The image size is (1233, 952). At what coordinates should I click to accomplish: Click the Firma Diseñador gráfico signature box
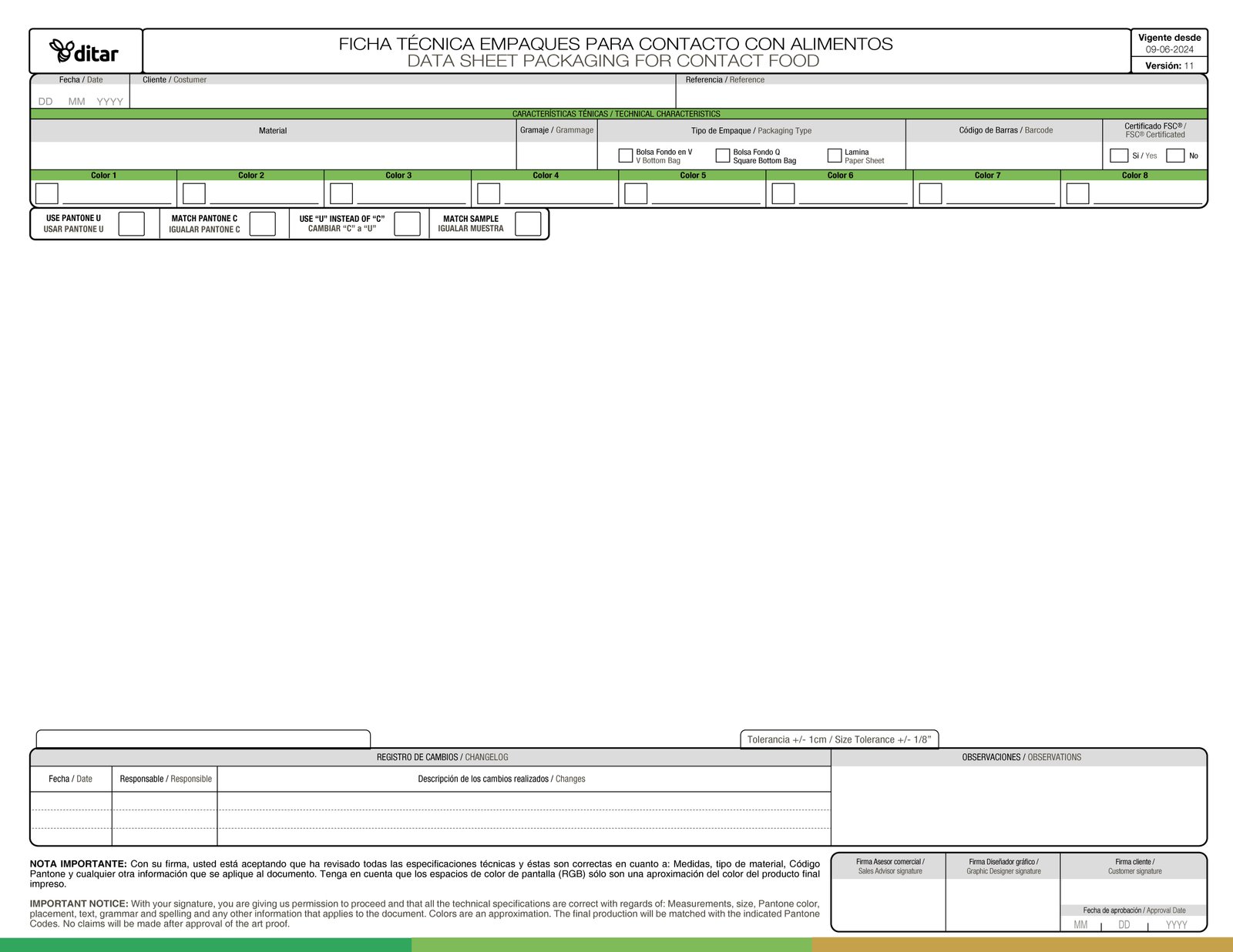(x=1003, y=904)
